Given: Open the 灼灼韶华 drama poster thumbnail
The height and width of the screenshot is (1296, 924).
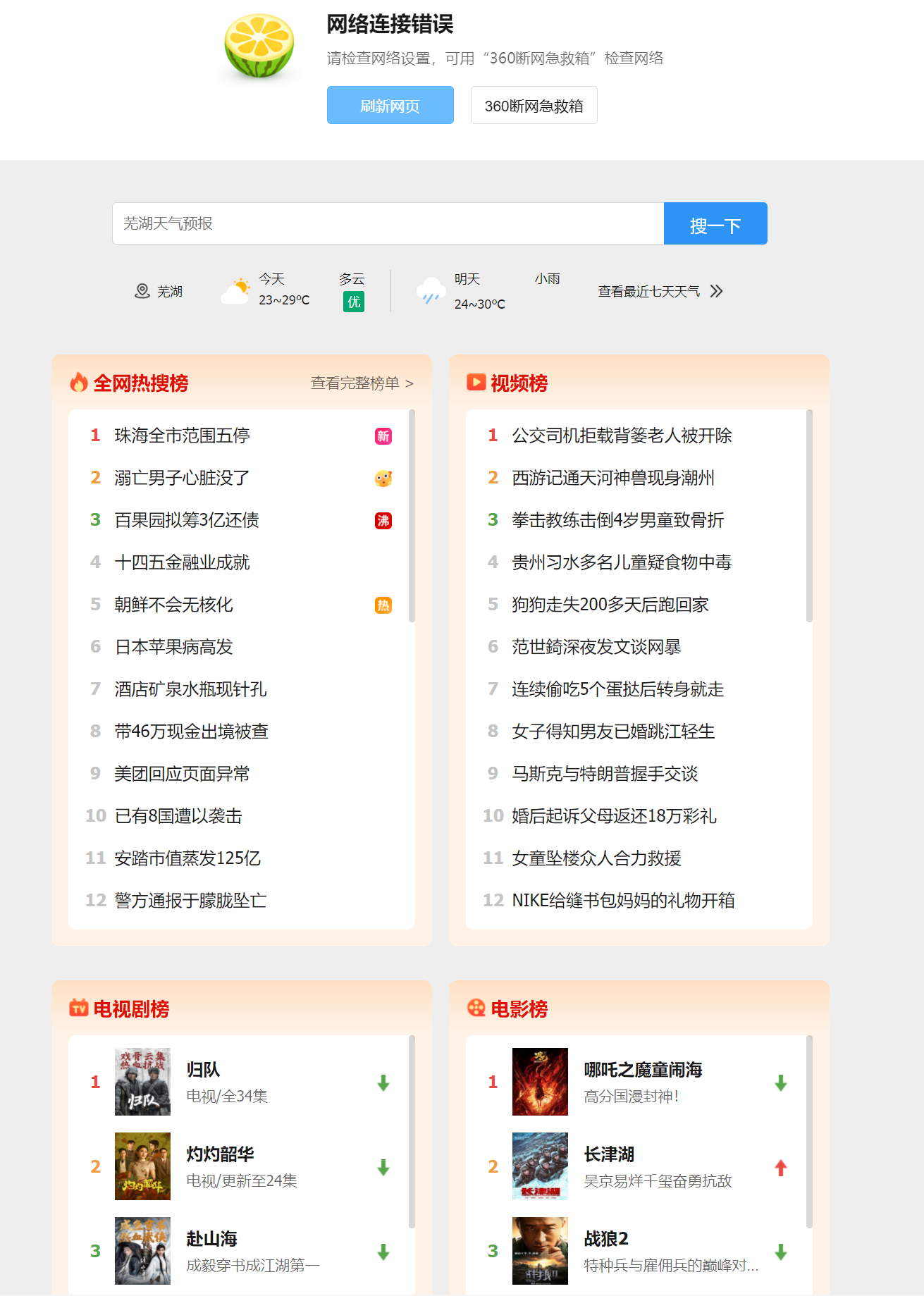Looking at the screenshot, I should [142, 1166].
